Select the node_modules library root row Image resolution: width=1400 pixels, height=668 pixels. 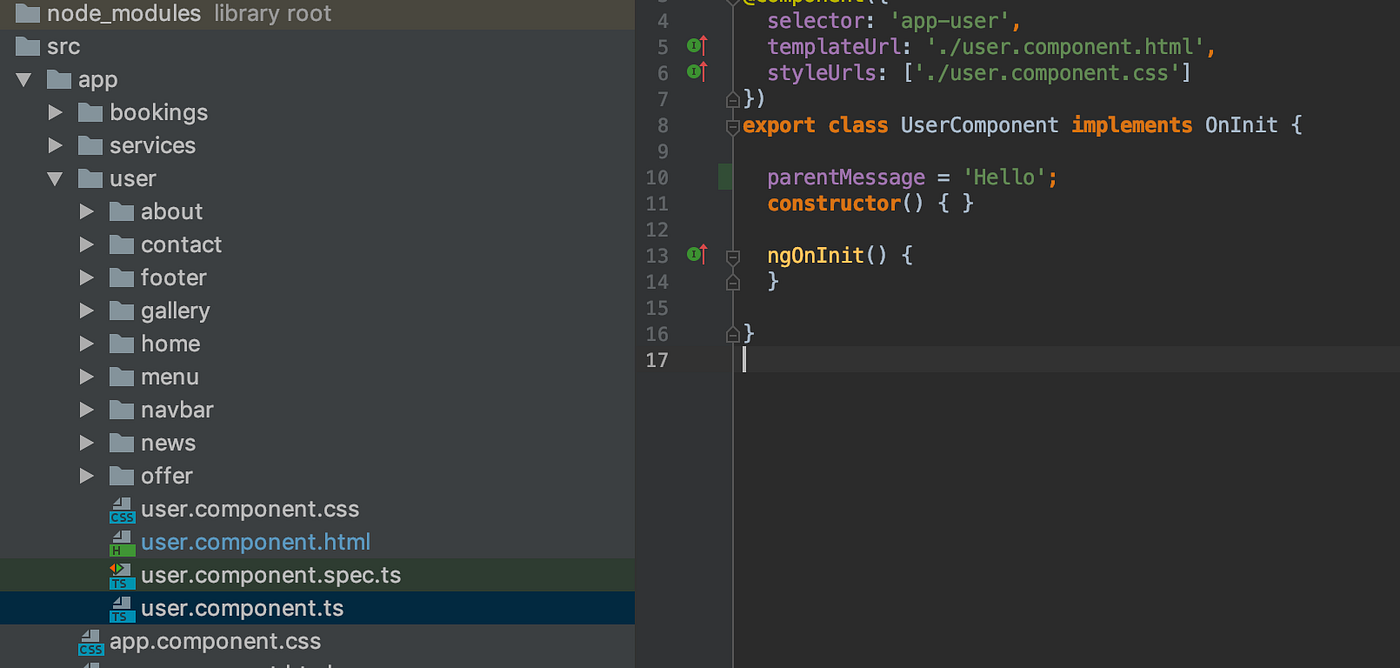point(317,14)
